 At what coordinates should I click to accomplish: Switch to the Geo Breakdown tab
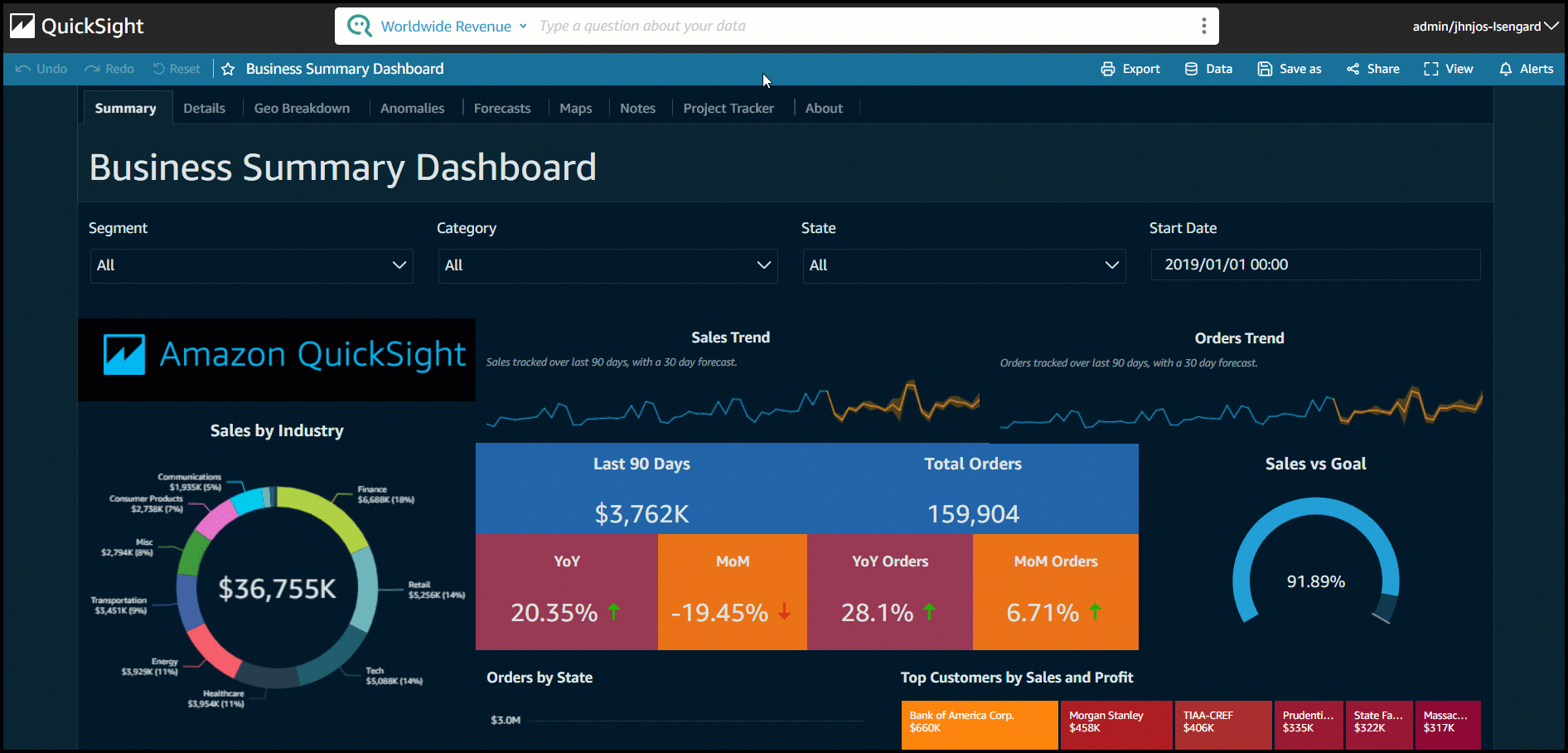click(x=302, y=107)
